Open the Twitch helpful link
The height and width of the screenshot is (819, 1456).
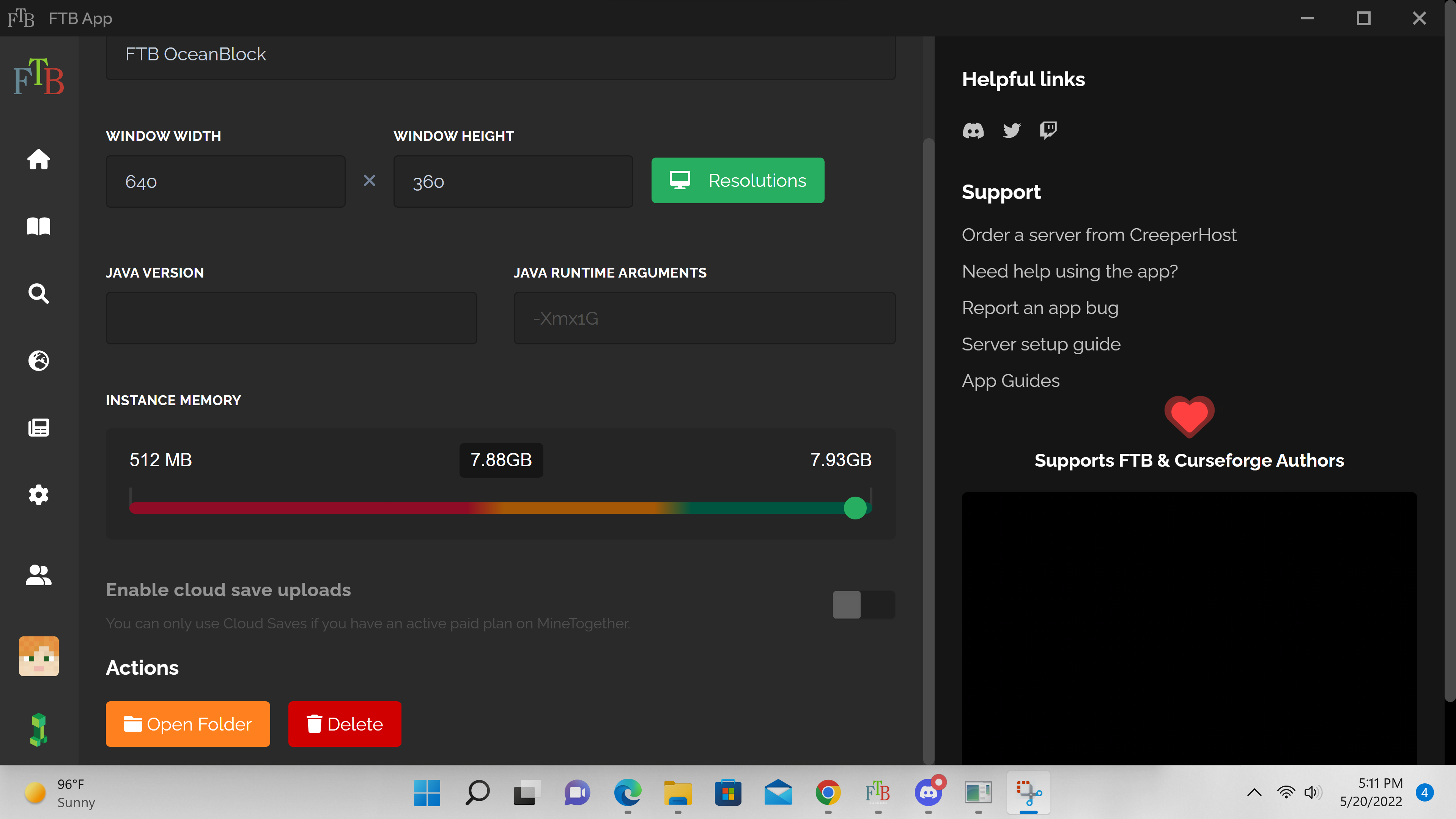pyautogui.click(x=1048, y=131)
